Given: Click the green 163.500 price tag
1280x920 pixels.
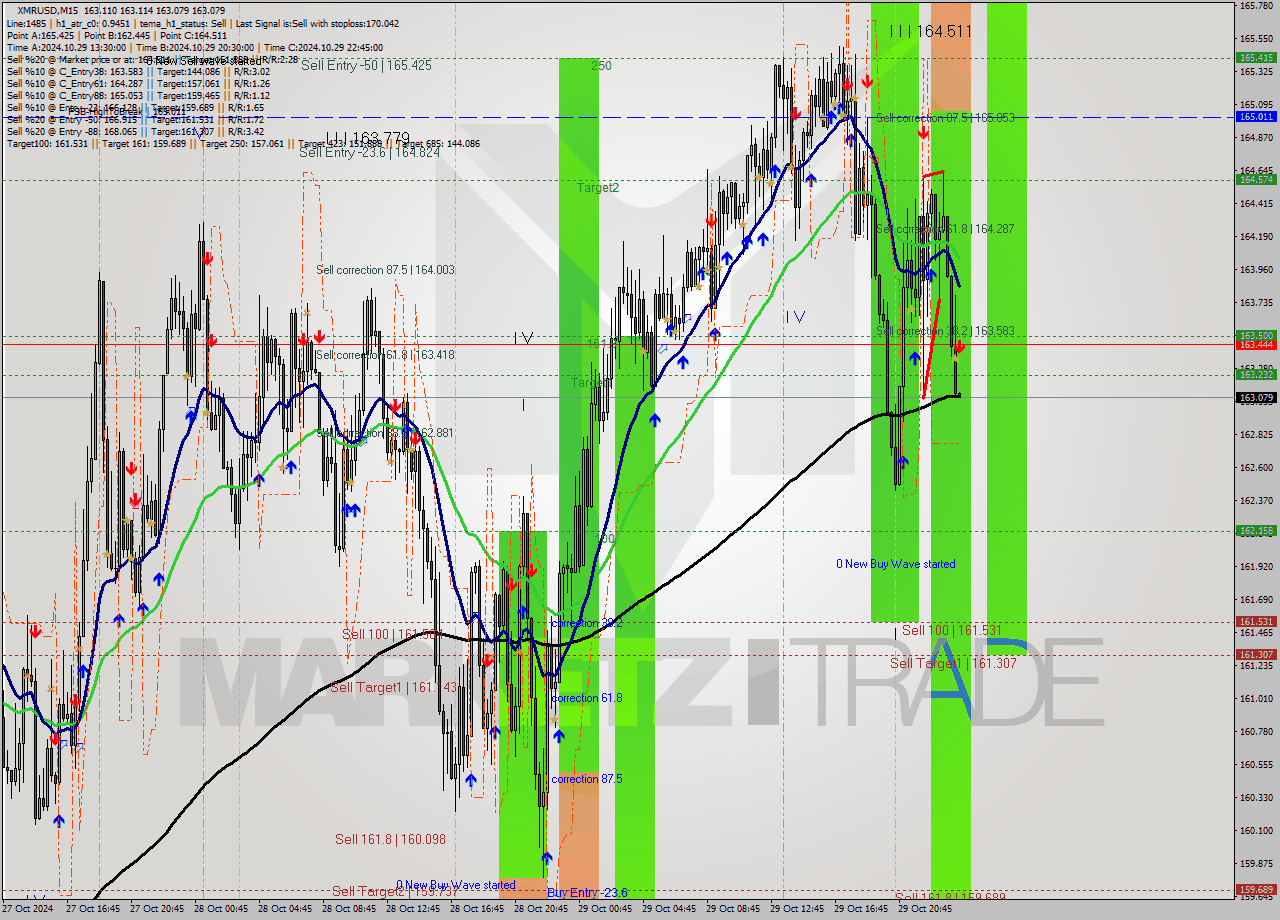Looking at the screenshot, I should pyautogui.click(x=1256, y=336).
